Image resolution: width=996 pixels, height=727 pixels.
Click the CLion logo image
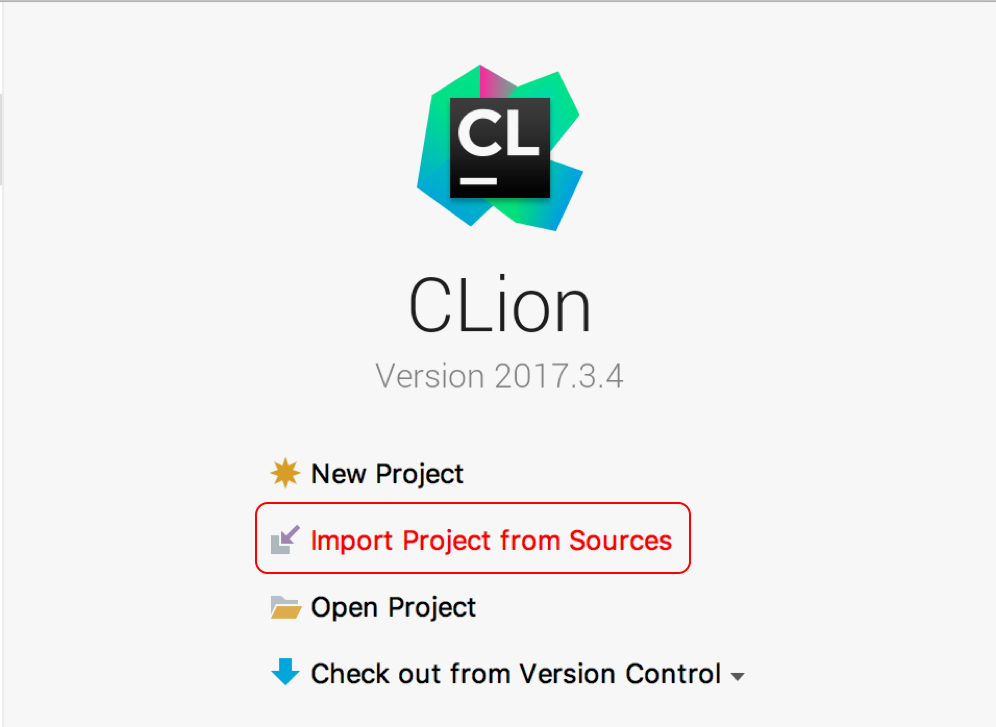(x=499, y=147)
